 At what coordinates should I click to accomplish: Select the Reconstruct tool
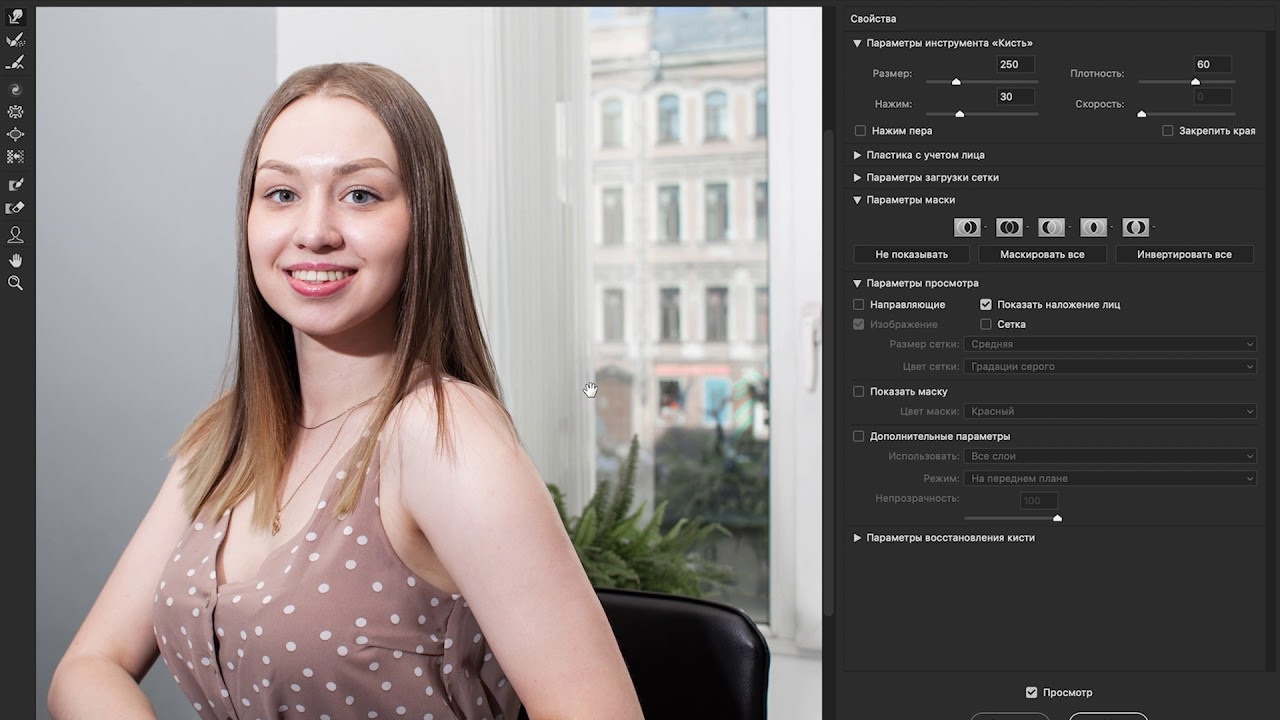(x=15, y=40)
